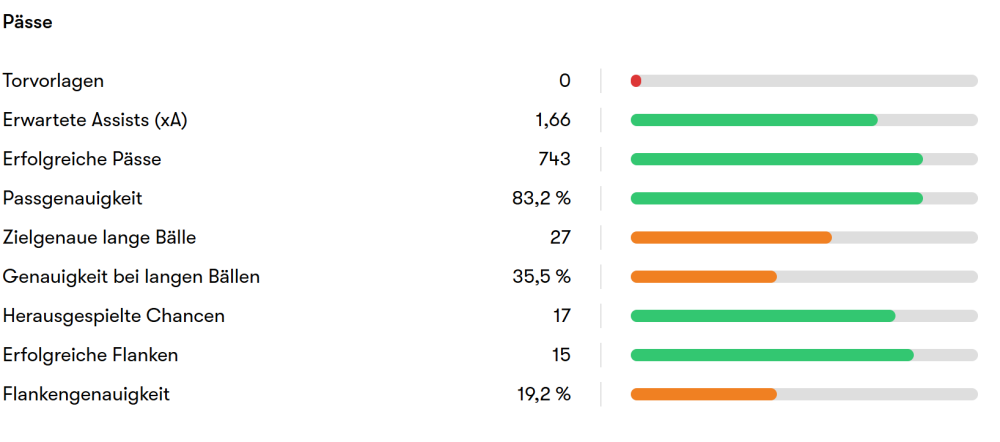Click Genauigkeit bei langen Bällen label
This screenshot has width=1000, height=442.
coord(131,277)
